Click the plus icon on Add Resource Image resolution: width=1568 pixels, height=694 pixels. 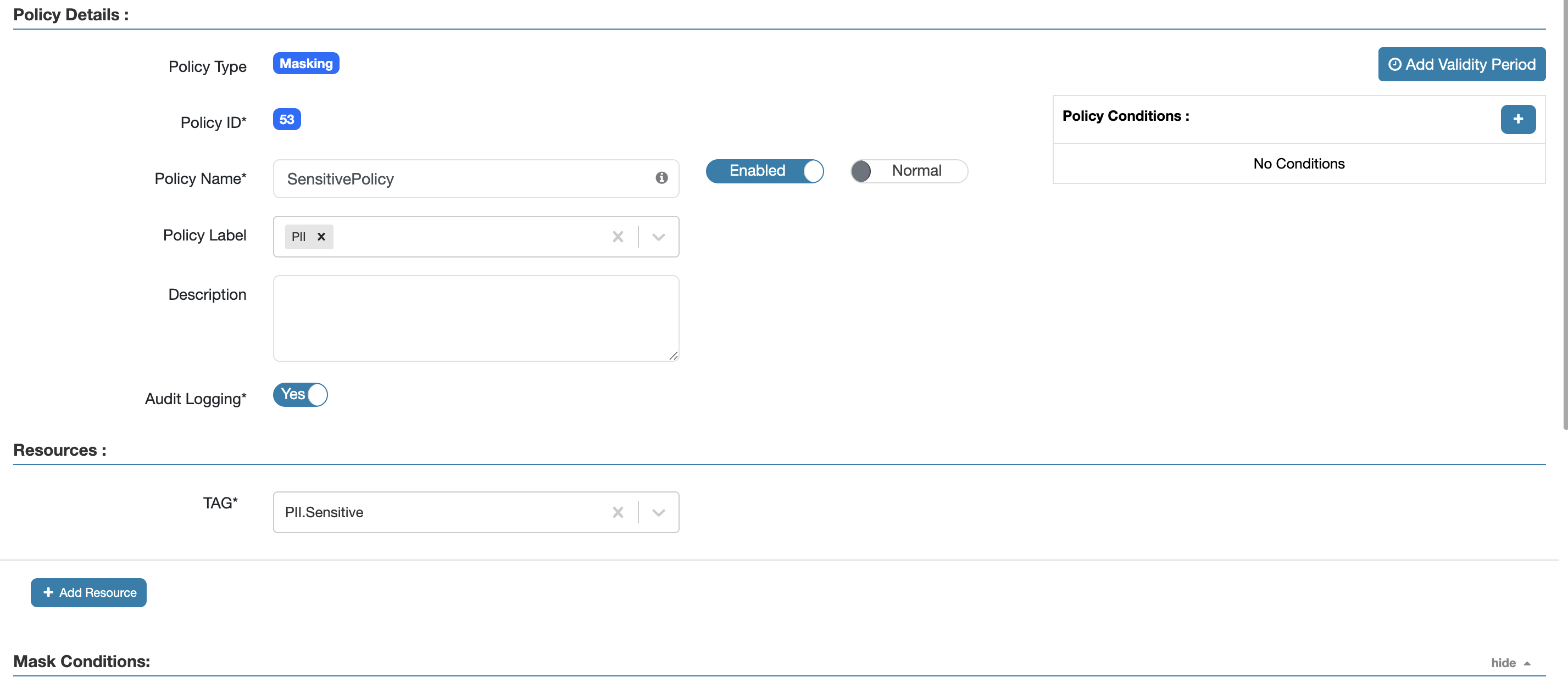click(x=49, y=592)
